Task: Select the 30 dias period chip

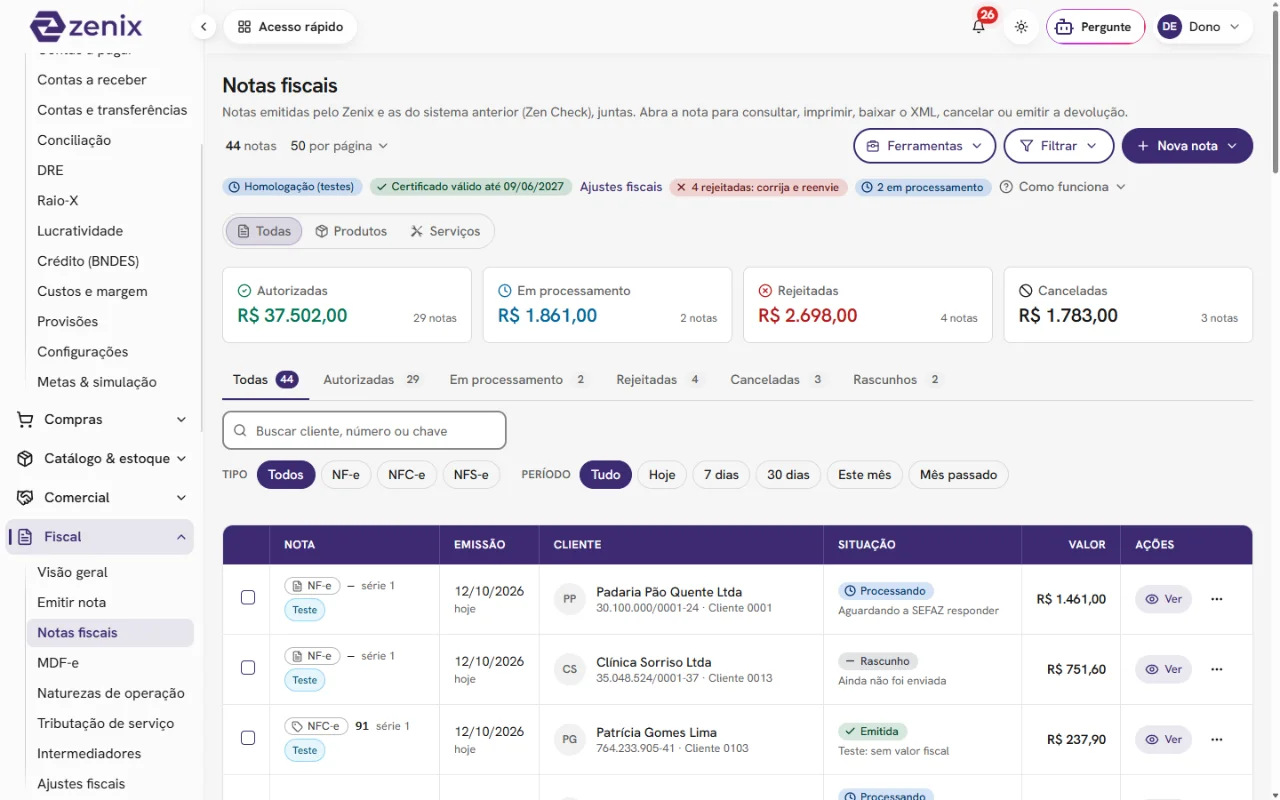Action: (x=788, y=475)
